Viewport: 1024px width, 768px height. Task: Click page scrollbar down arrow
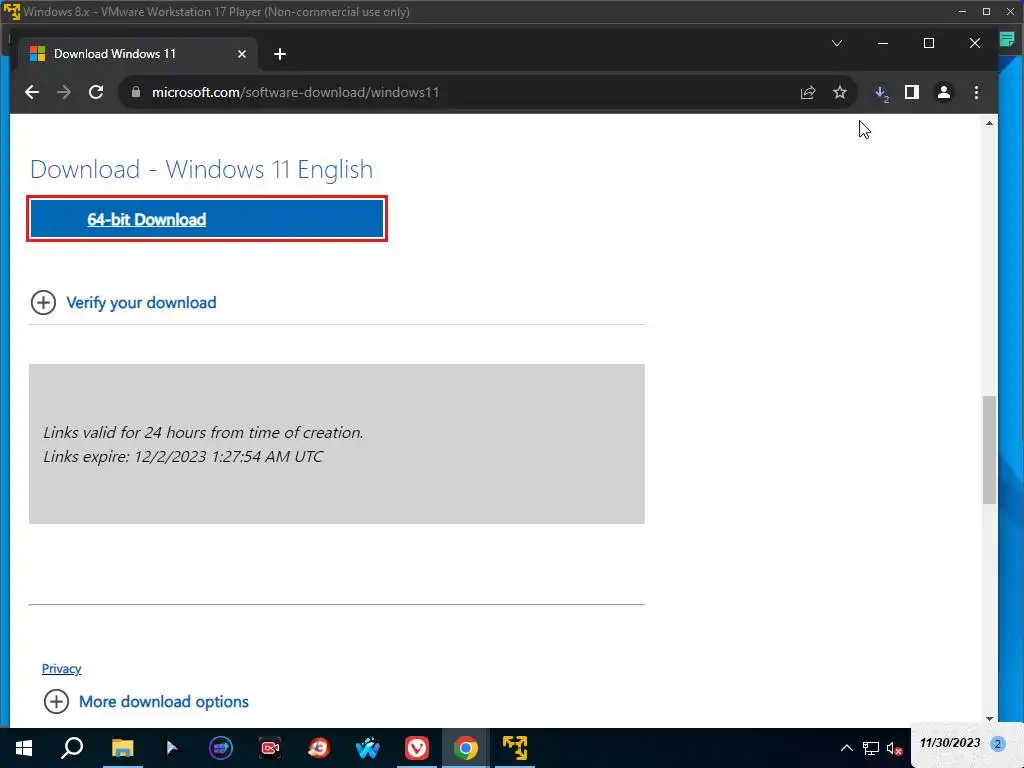989,718
